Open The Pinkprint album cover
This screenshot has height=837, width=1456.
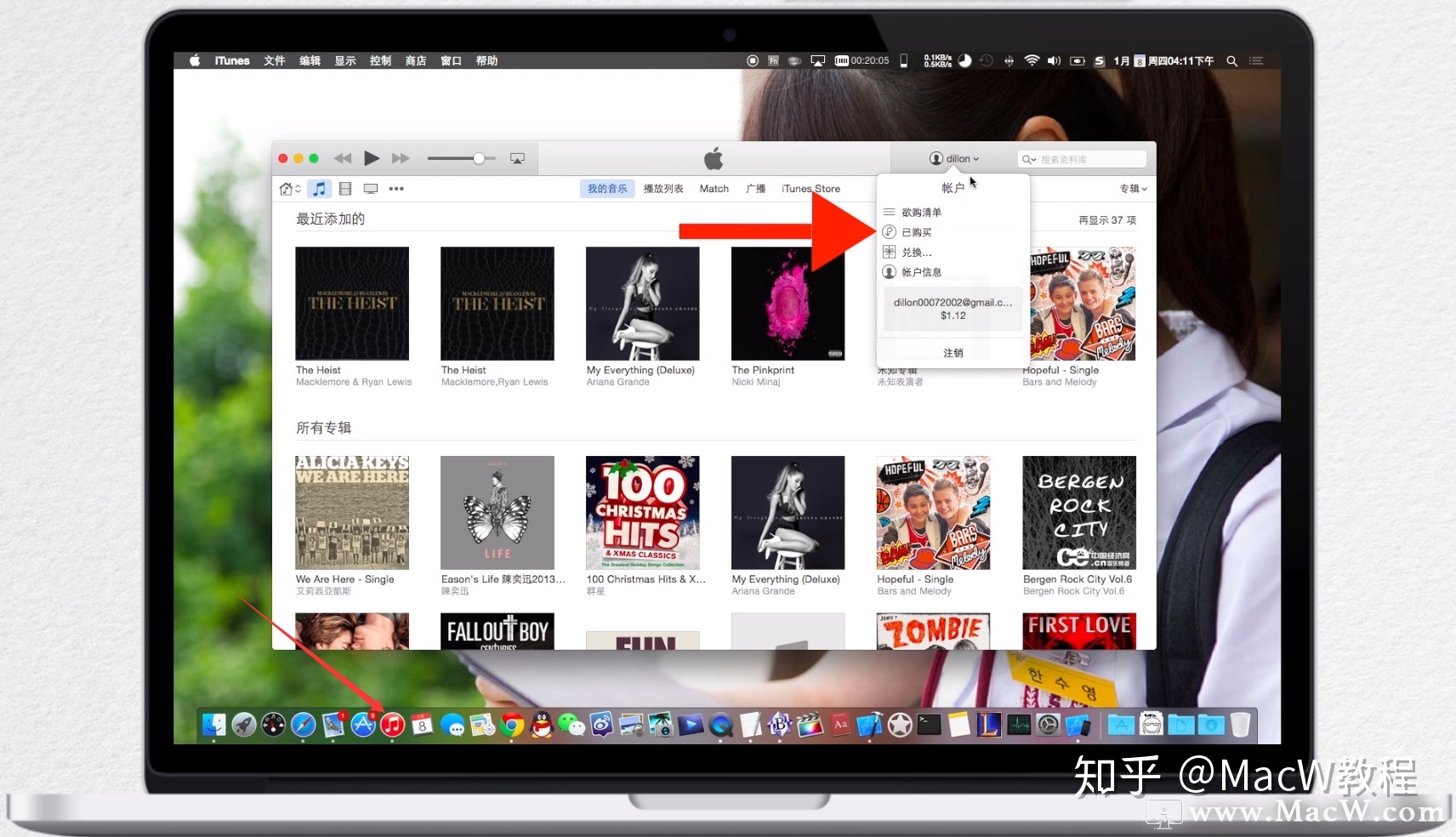tap(788, 304)
